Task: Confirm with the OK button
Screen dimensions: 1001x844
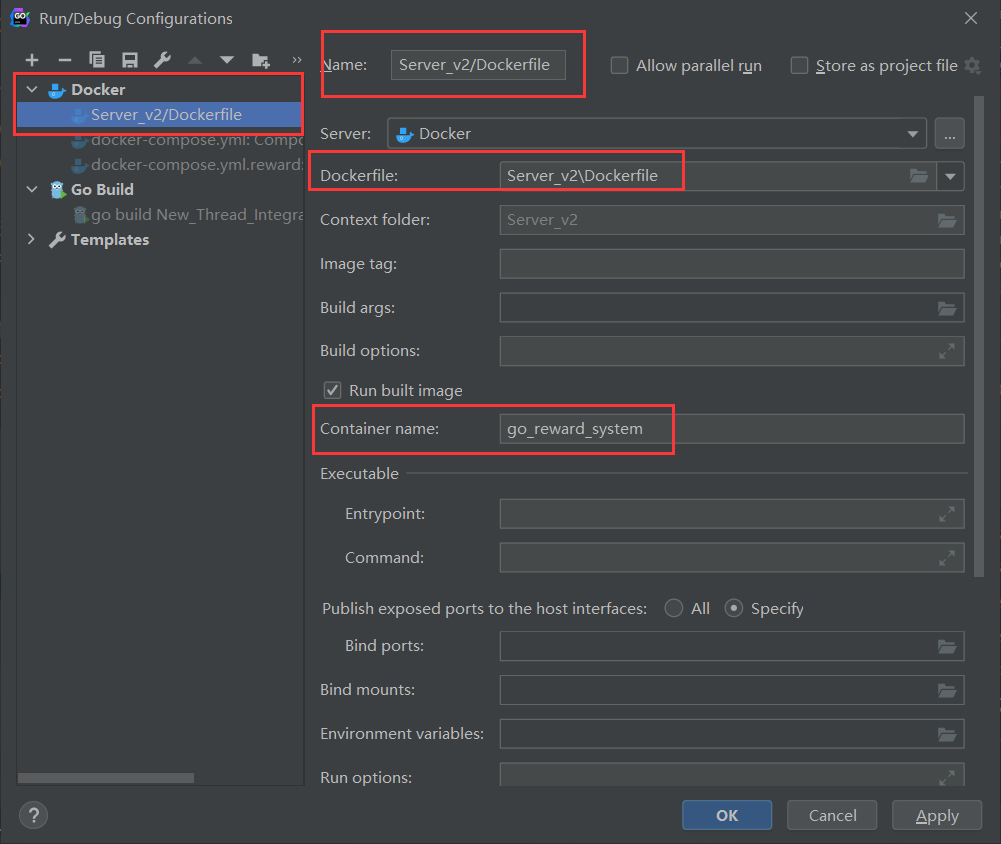Action: (x=726, y=815)
